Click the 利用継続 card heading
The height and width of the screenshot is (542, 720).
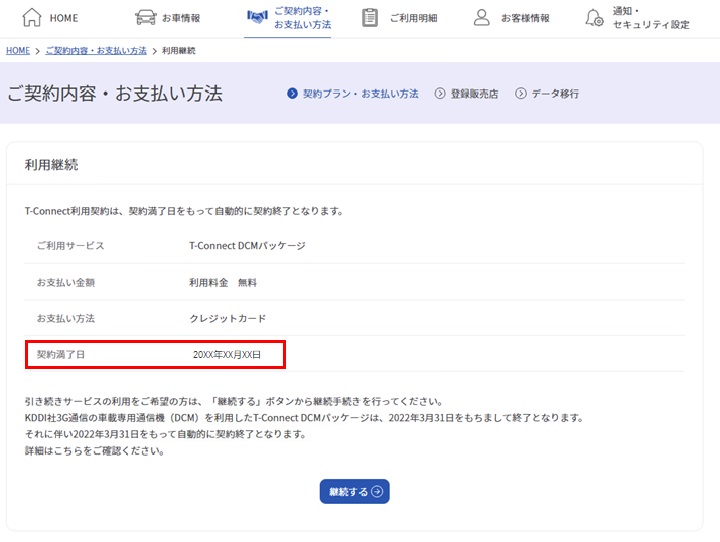point(51,164)
